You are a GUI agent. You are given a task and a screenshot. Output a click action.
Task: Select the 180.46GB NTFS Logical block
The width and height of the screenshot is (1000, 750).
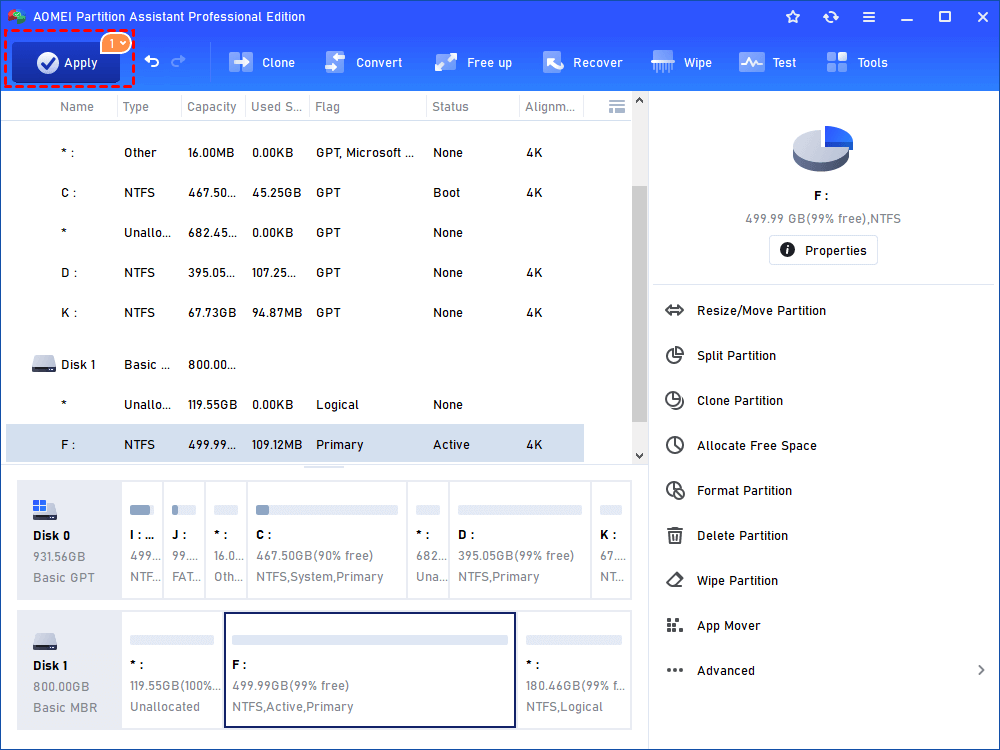[574, 670]
